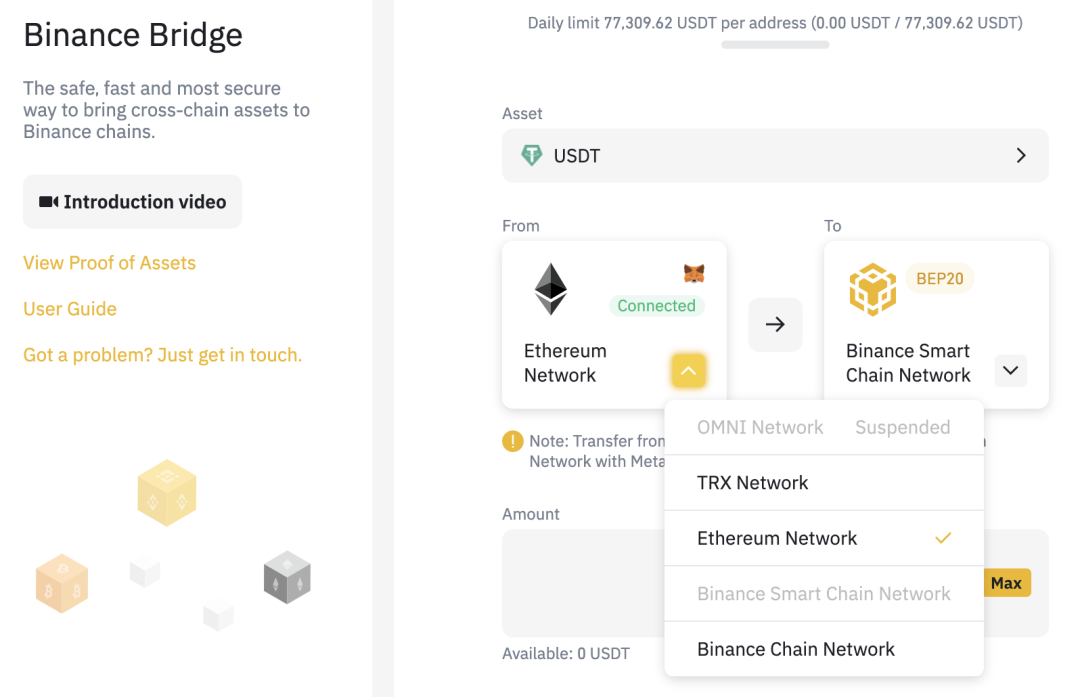Click the gray Ethereum cube illustration
The image size is (1080, 697).
287,577
